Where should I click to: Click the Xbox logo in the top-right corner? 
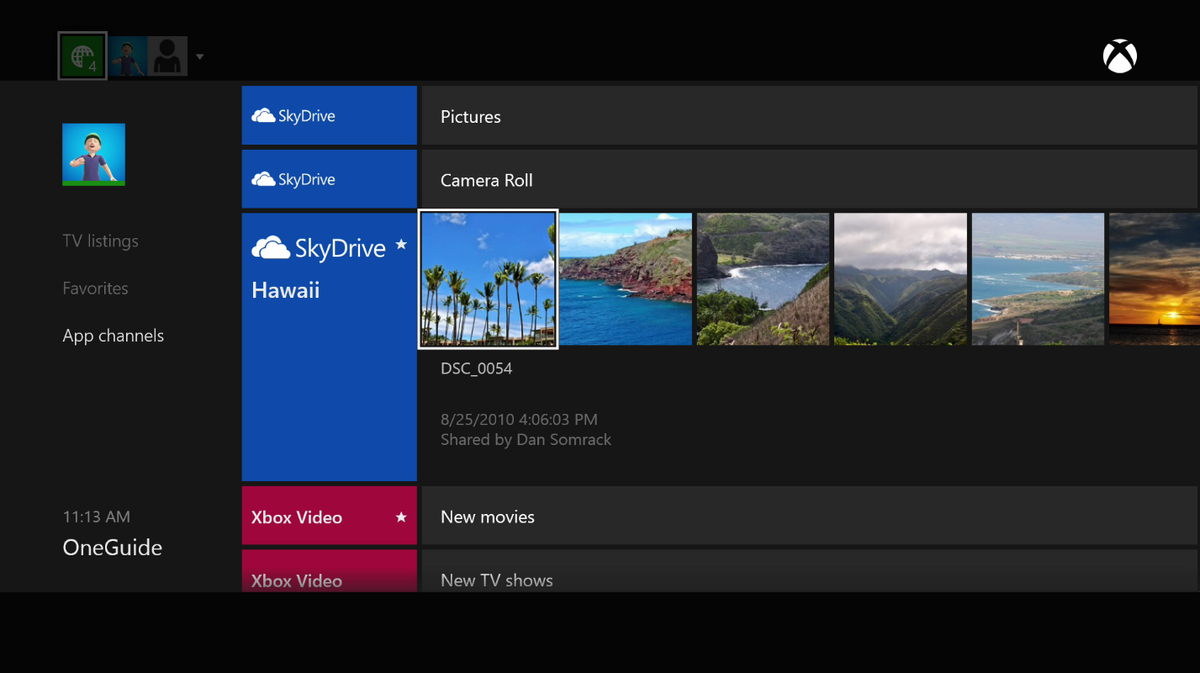1119,56
